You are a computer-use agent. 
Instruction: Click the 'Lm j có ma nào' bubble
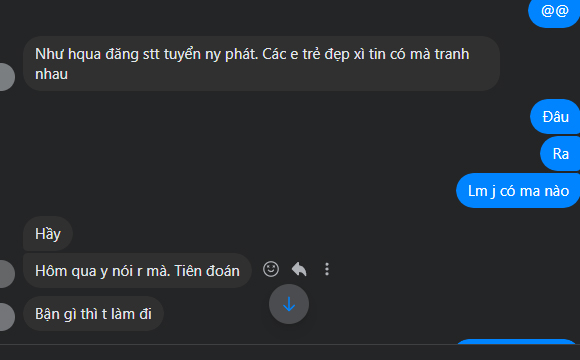tap(518, 191)
